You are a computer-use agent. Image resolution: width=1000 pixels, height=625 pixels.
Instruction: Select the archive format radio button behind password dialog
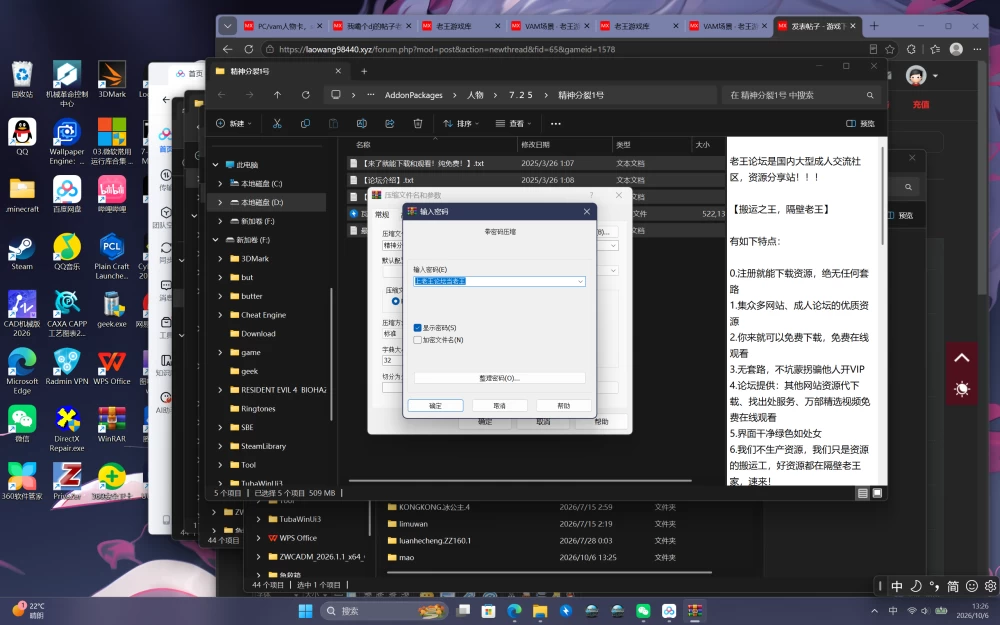pos(395,301)
